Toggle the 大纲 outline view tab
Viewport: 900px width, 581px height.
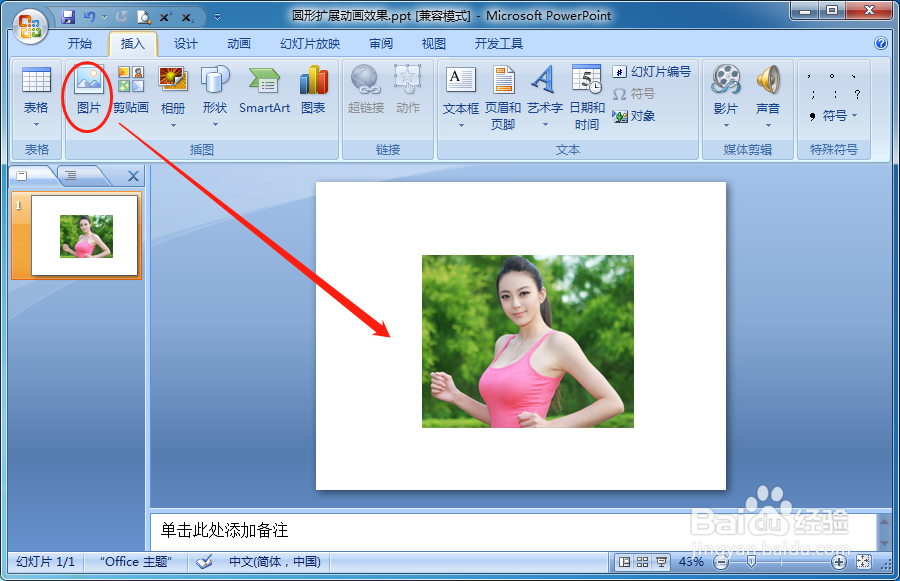pyautogui.click(x=71, y=175)
